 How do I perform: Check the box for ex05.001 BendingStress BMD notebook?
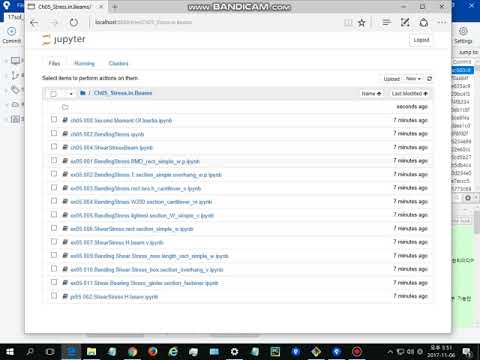click(x=54, y=160)
